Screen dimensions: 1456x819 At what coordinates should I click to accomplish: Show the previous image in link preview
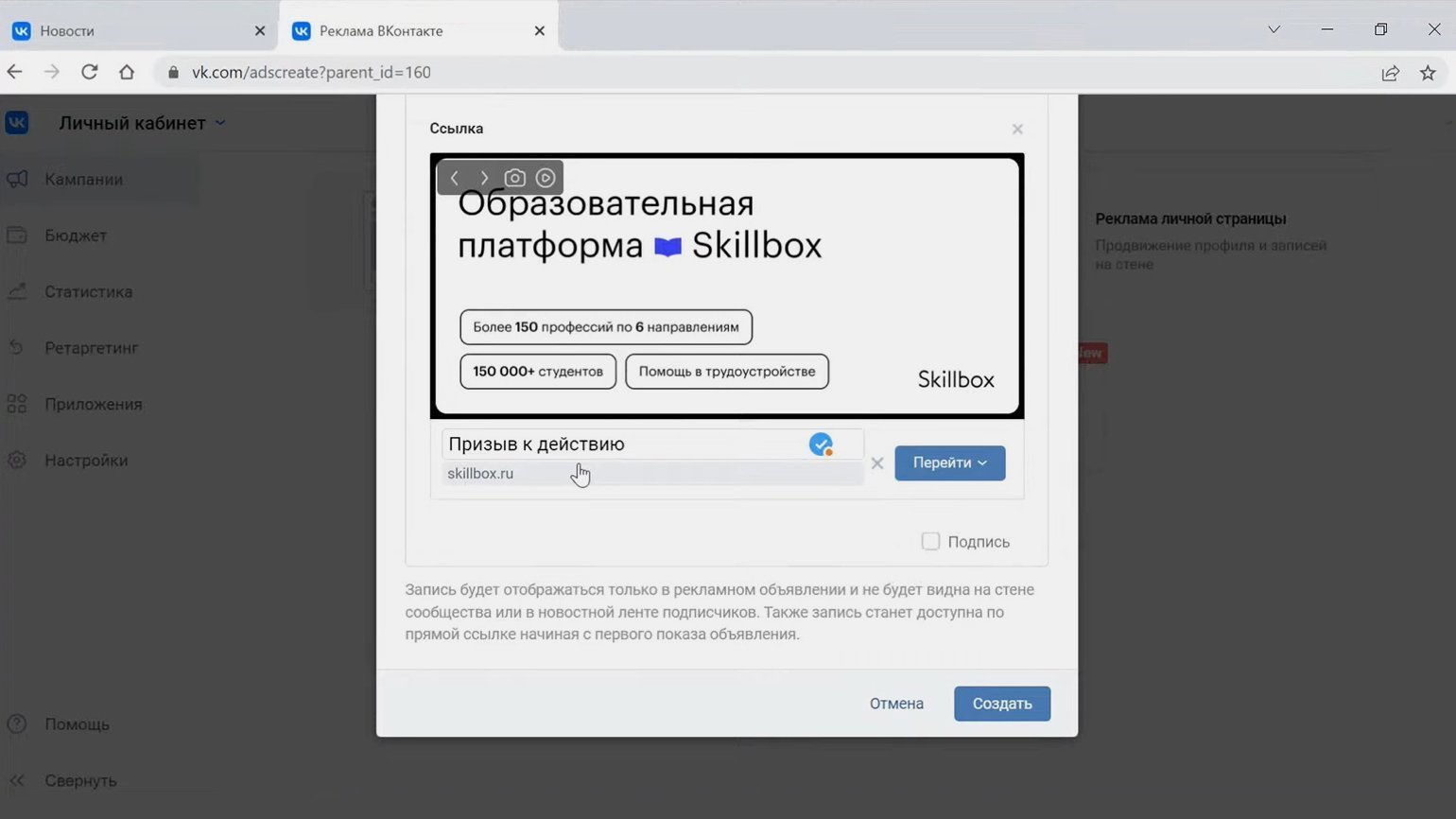pos(455,178)
